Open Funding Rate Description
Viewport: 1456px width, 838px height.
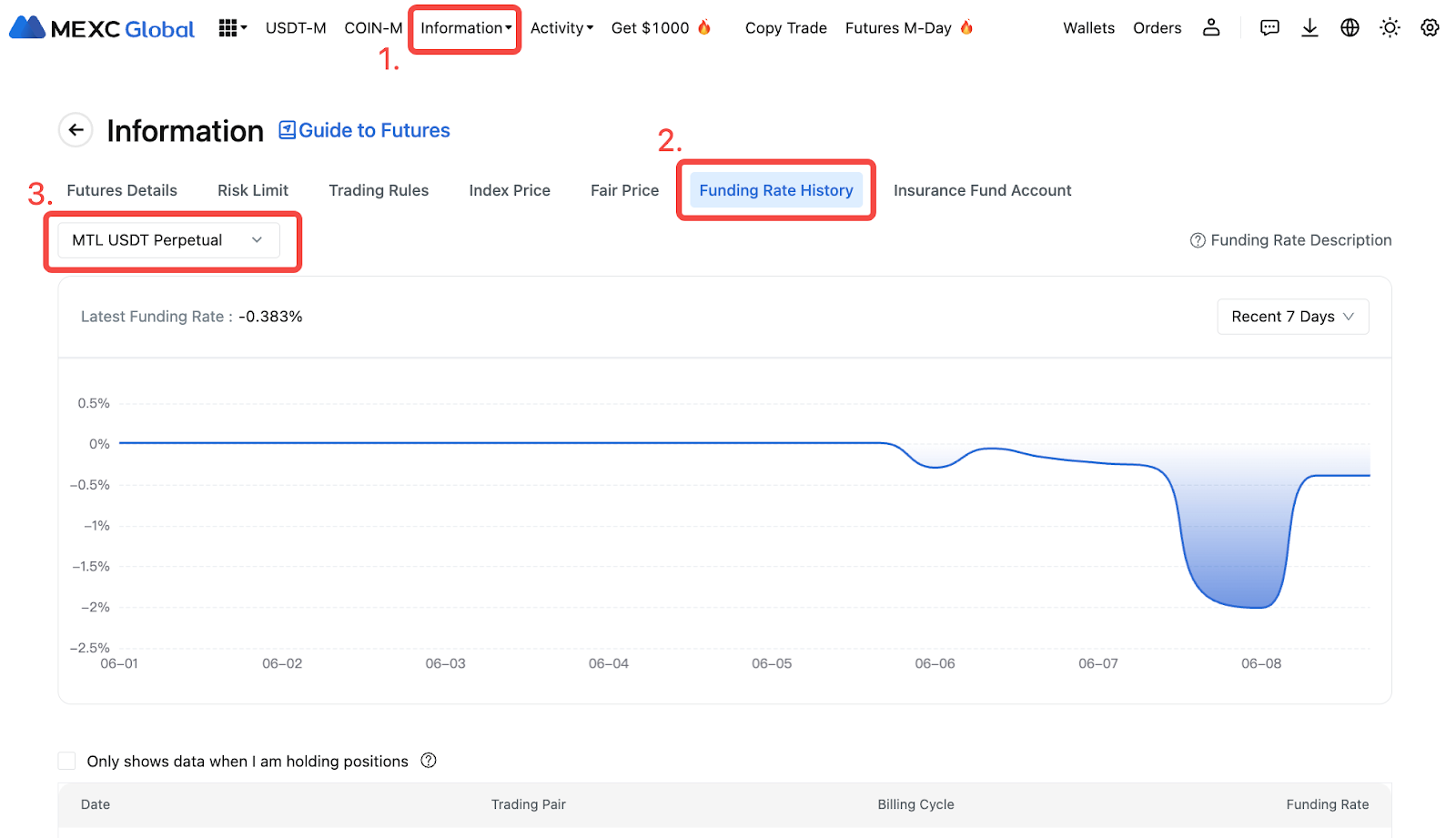click(1290, 240)
